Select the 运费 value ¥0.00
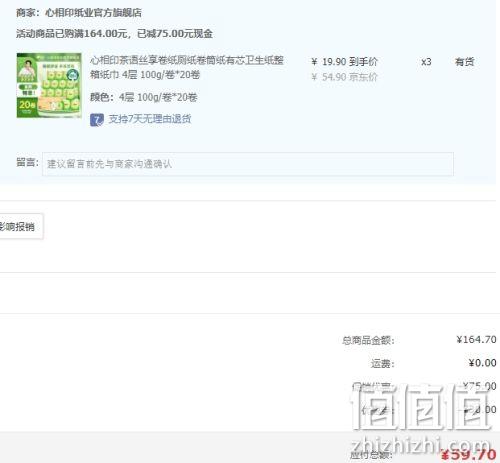Image resolution: width=500 pixels, height=463 pixels. click(x=482, y=363)
